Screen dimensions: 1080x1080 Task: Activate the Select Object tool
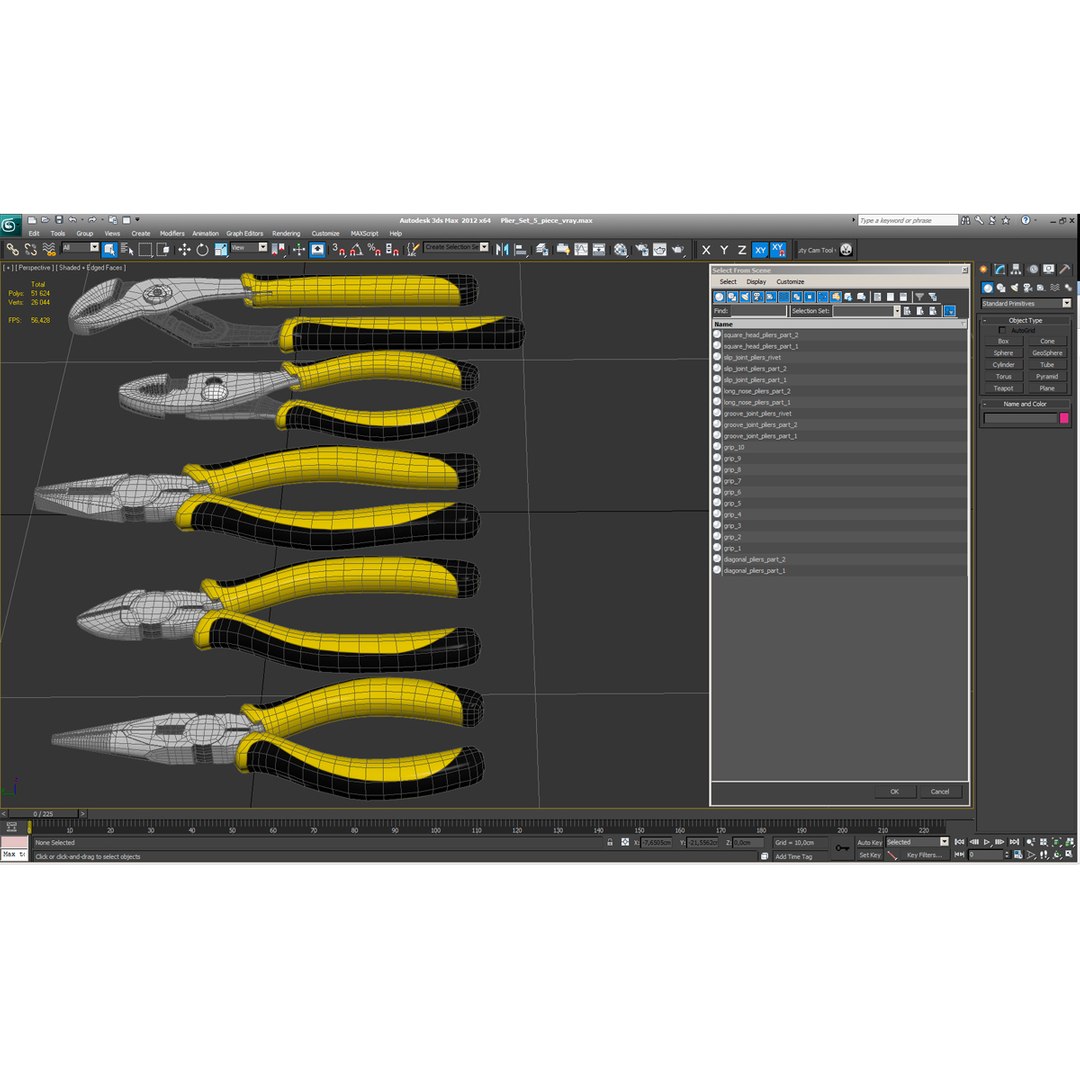click(109, 249)
